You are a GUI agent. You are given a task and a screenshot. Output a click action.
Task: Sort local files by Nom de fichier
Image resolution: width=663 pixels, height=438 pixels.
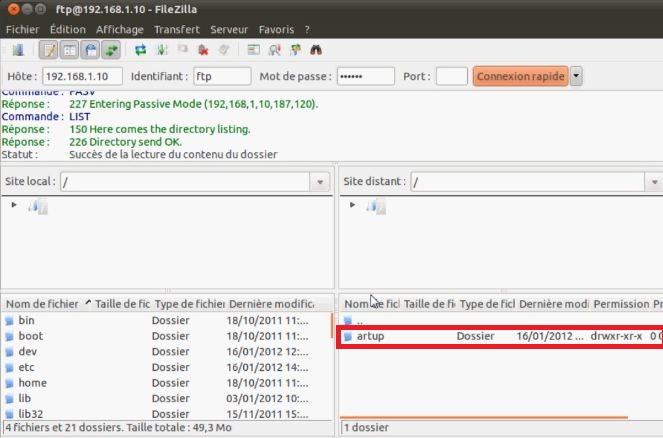pyautogui.click(x=47, y=304)
